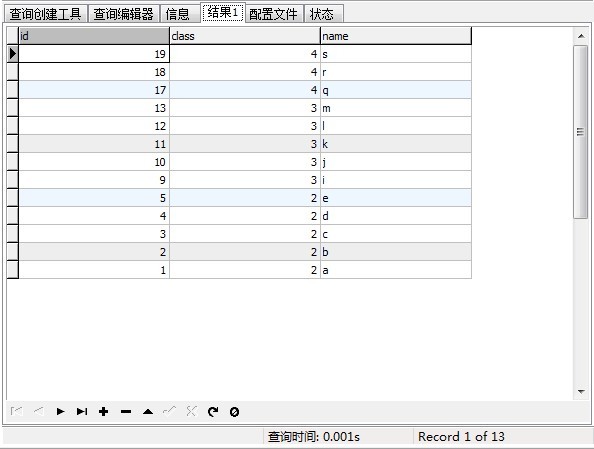This screenshot has width=594, height=449.
Task: Select the 结果1 tab
Action: coord(223,13)
